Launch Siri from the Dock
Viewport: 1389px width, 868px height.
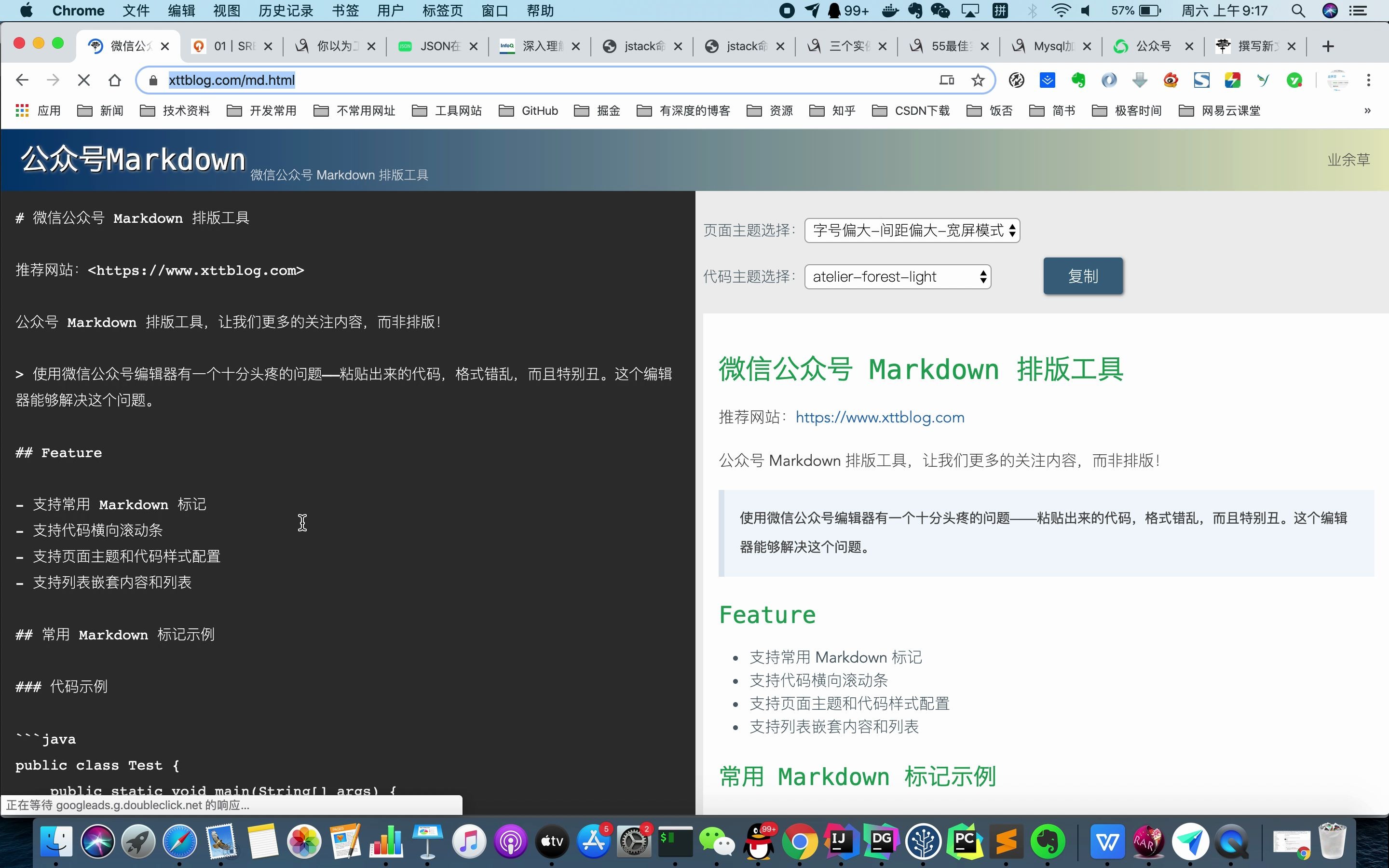click(x=97, y=842)
